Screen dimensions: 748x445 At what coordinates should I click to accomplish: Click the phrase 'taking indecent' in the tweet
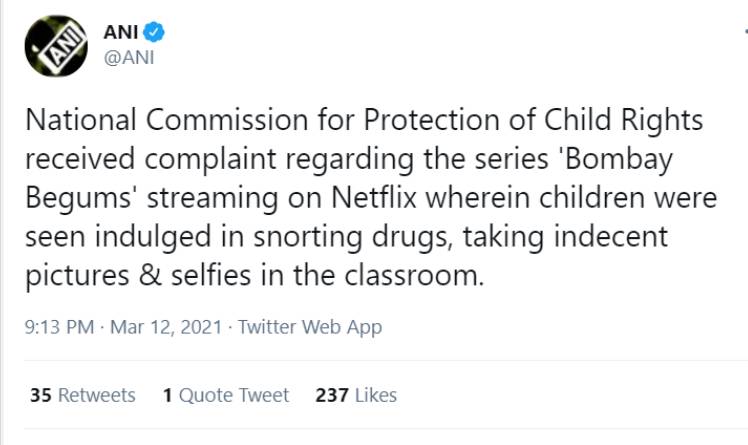click(565, 238)
